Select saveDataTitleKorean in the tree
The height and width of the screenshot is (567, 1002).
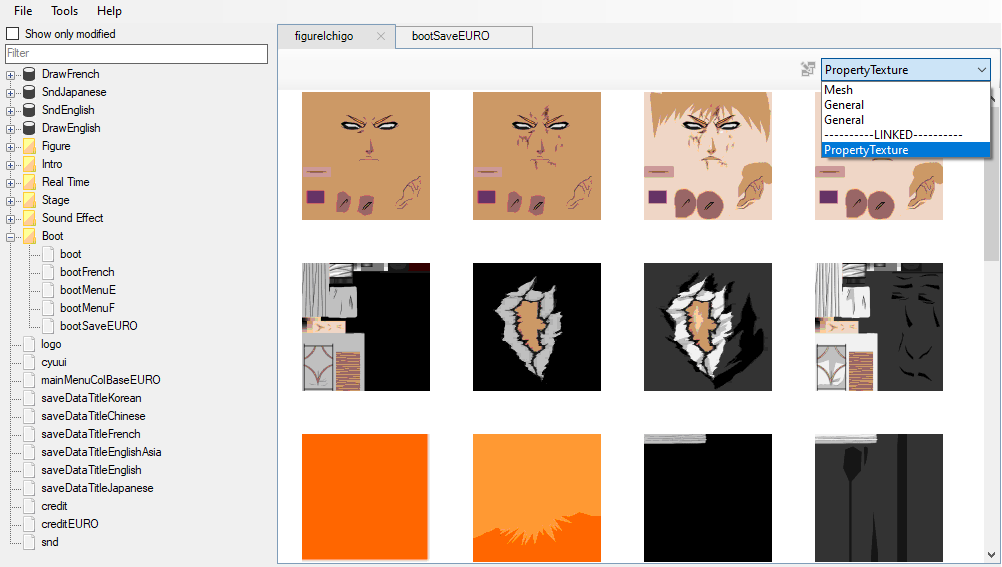pos(91,398)
